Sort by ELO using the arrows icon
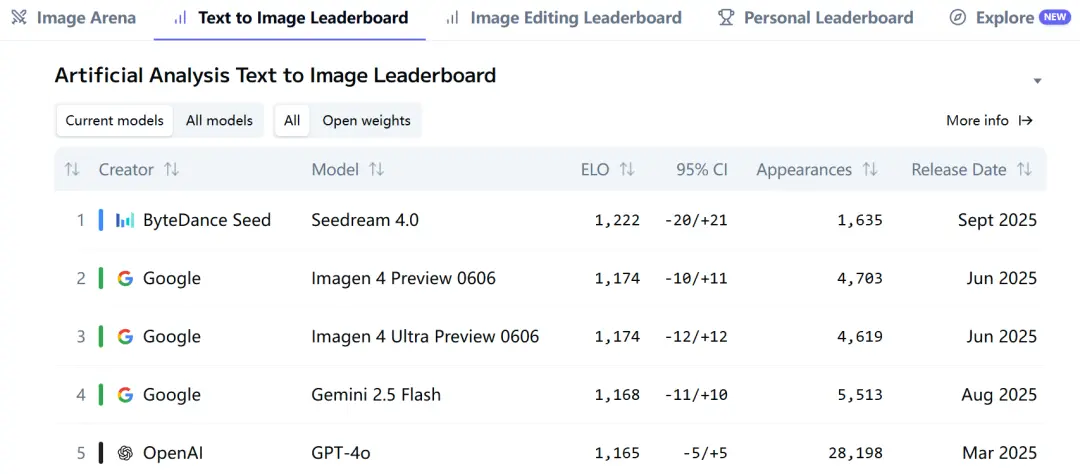This screenshot has height=474, width=1080. (627, 170)
